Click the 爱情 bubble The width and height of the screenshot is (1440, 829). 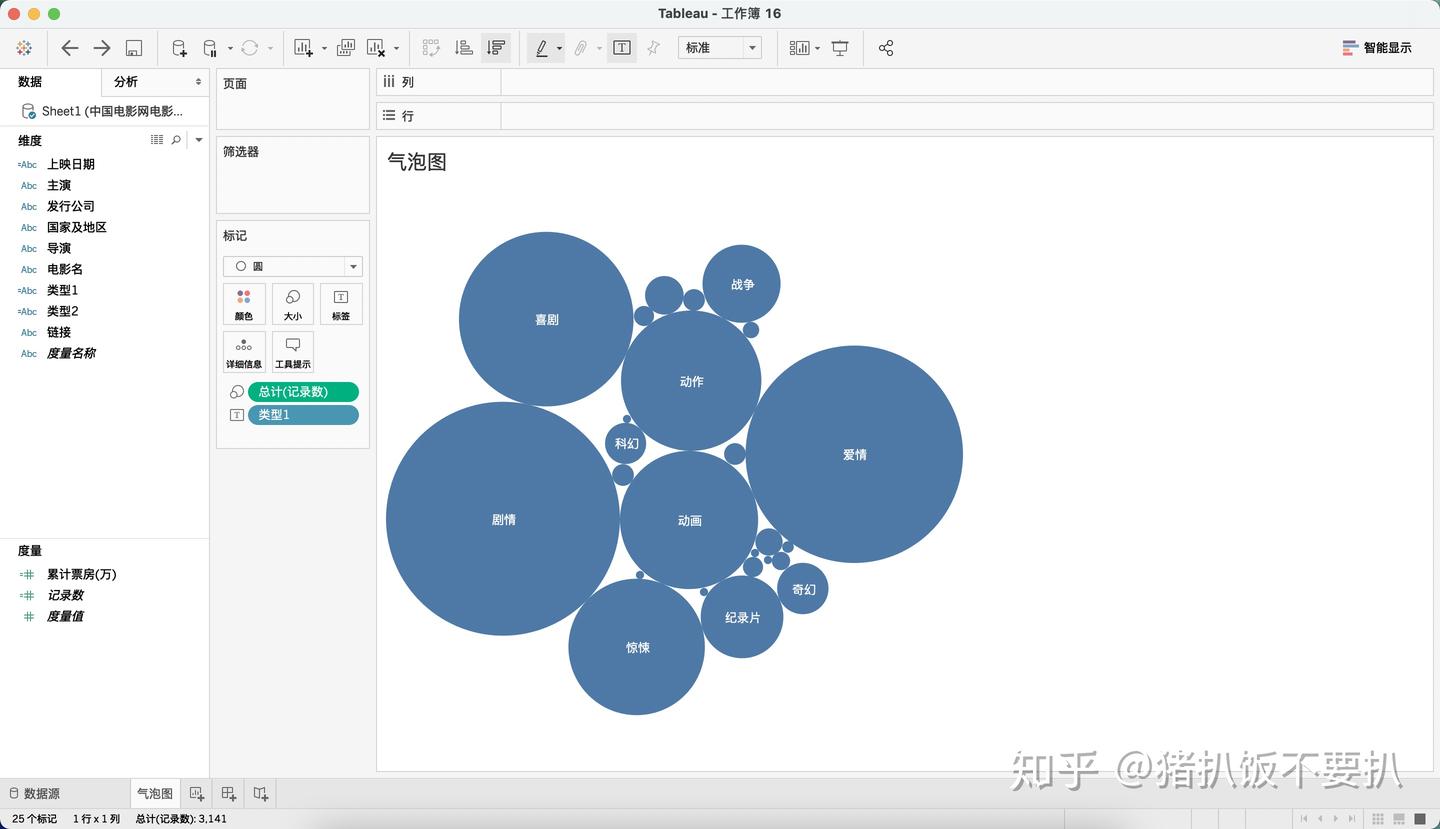[854, 454]
